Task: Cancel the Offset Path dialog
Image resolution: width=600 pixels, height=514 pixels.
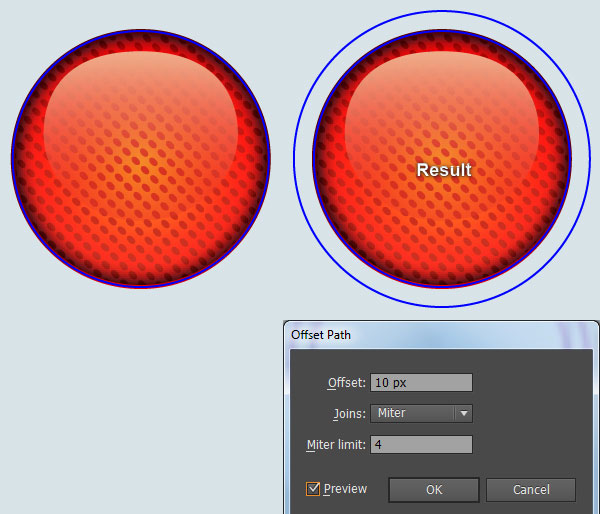Action: (x=531, y=490)
